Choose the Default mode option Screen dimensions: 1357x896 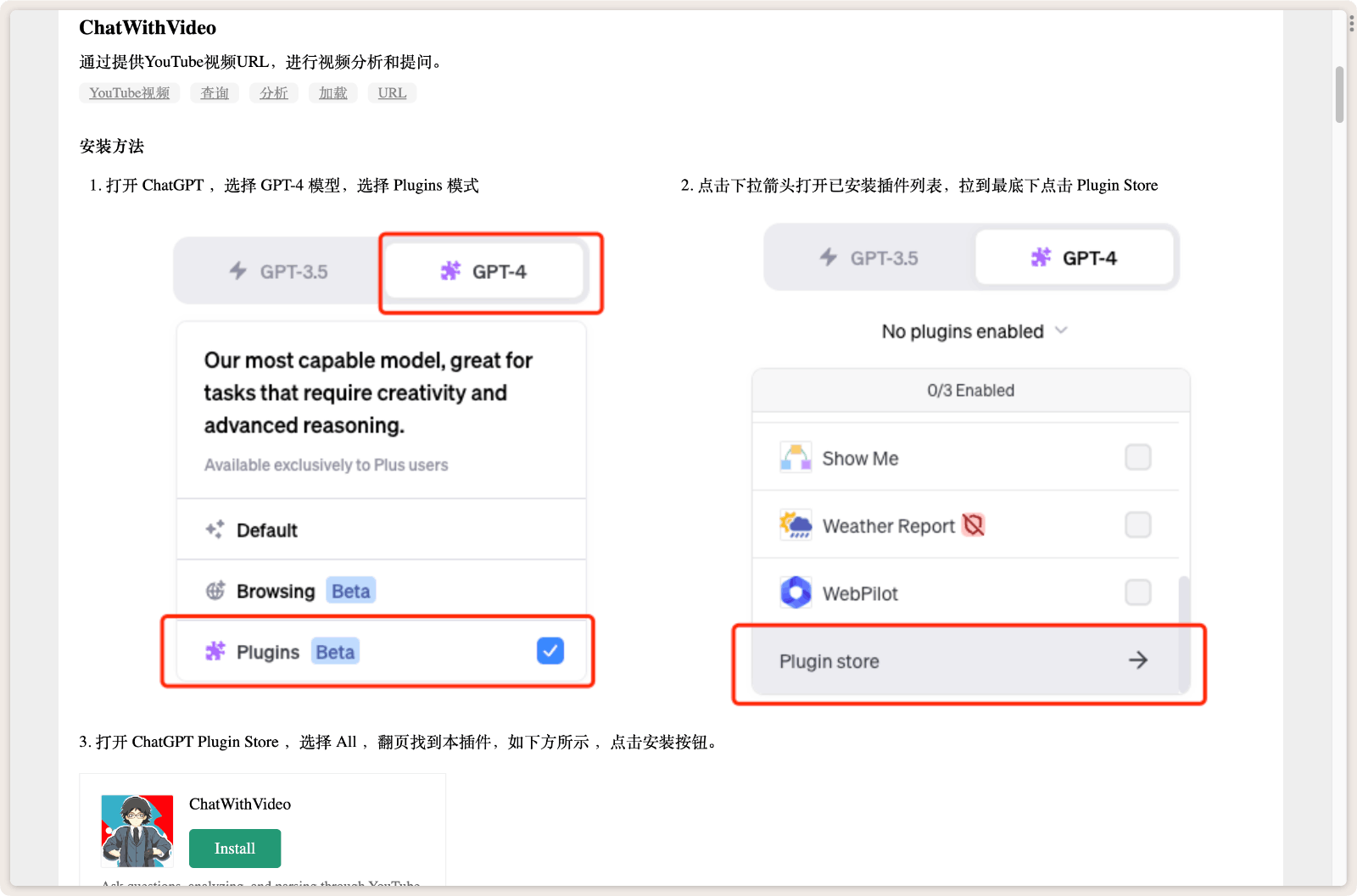[382, 530]
